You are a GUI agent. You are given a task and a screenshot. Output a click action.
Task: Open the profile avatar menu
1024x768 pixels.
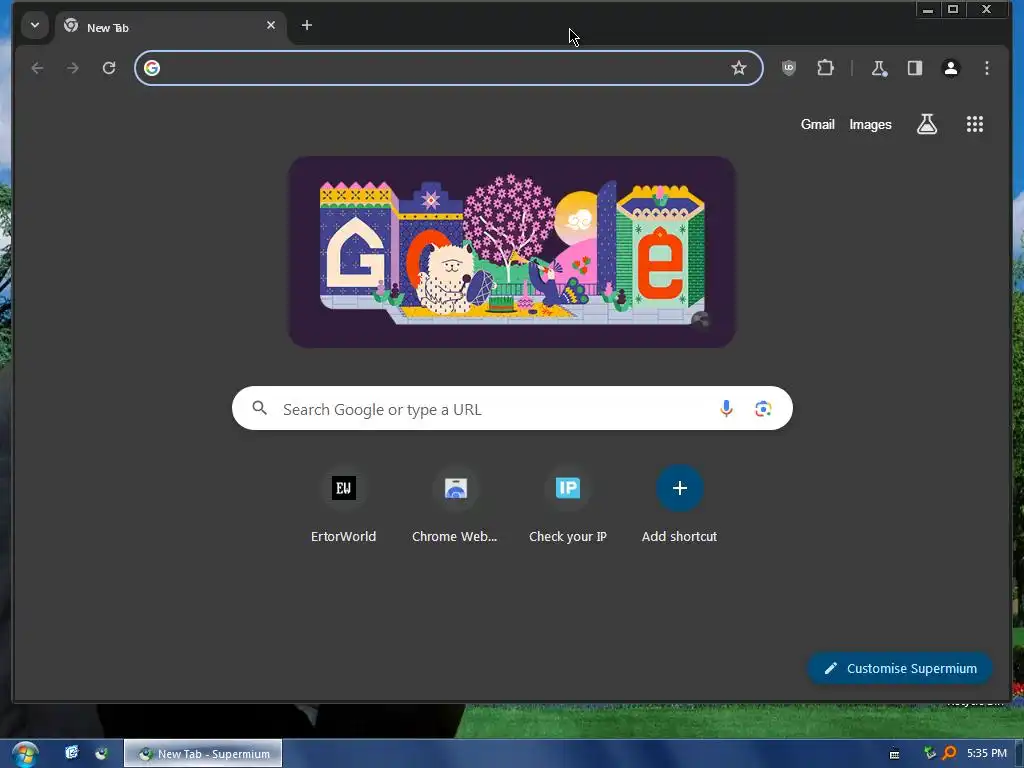click(x=951, y=68)
